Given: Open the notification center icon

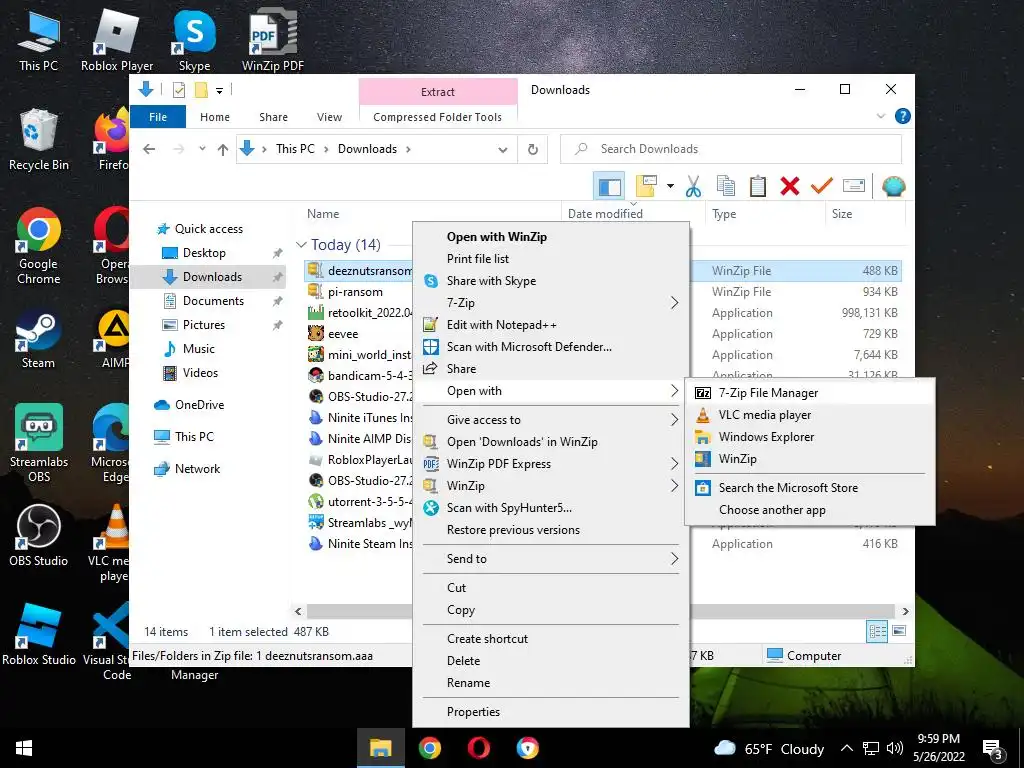Looking at the screenshot, I should pyautogui.click(x=992, y=749).
